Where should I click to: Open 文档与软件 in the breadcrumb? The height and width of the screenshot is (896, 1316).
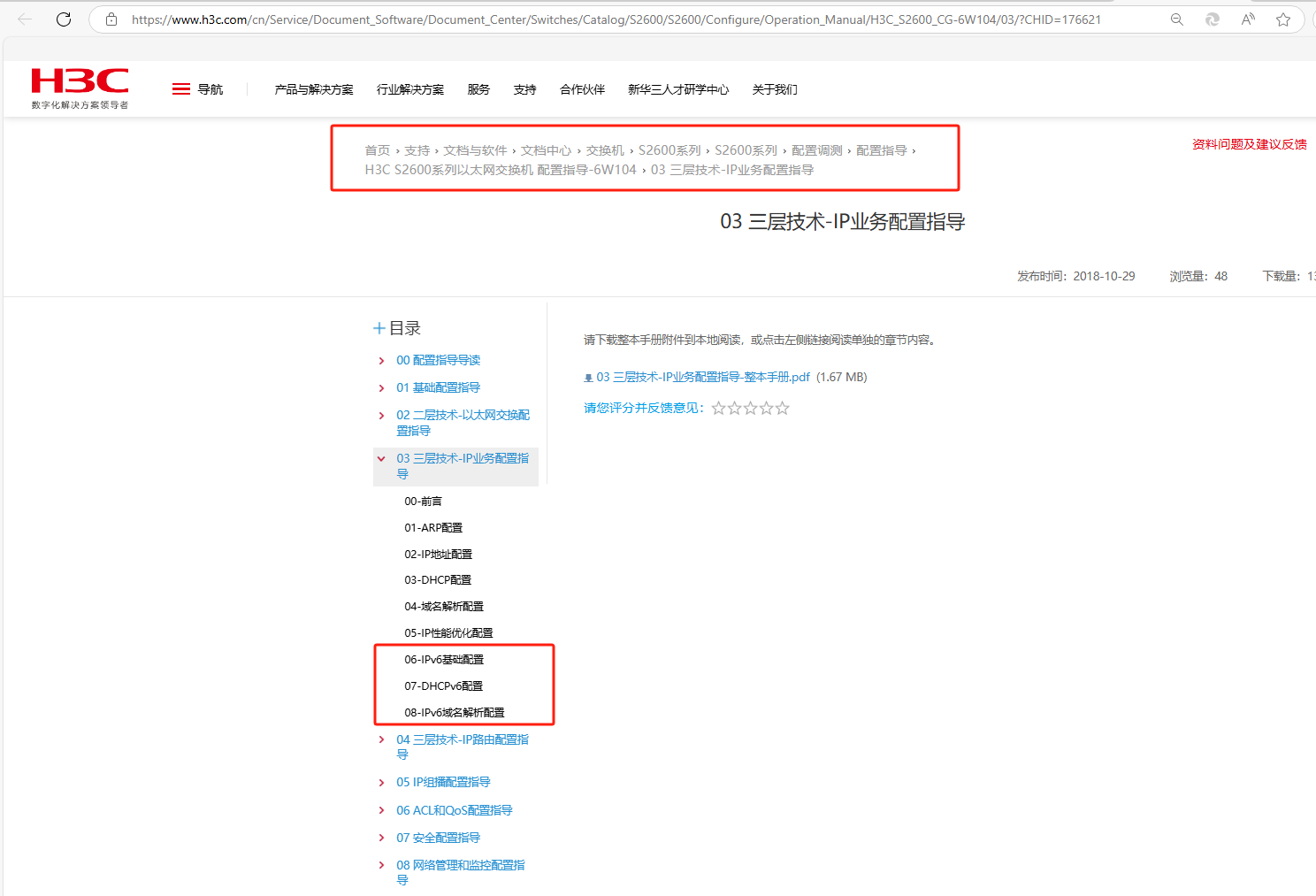(475, 150)
